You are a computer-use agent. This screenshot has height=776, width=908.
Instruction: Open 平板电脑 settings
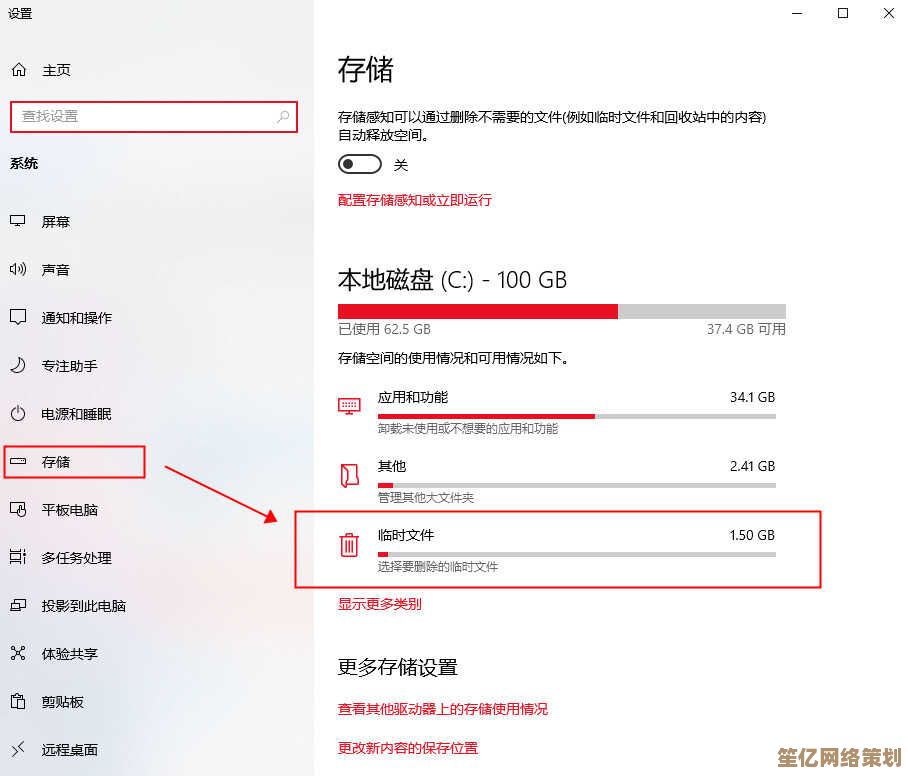(x=69, y=510)
